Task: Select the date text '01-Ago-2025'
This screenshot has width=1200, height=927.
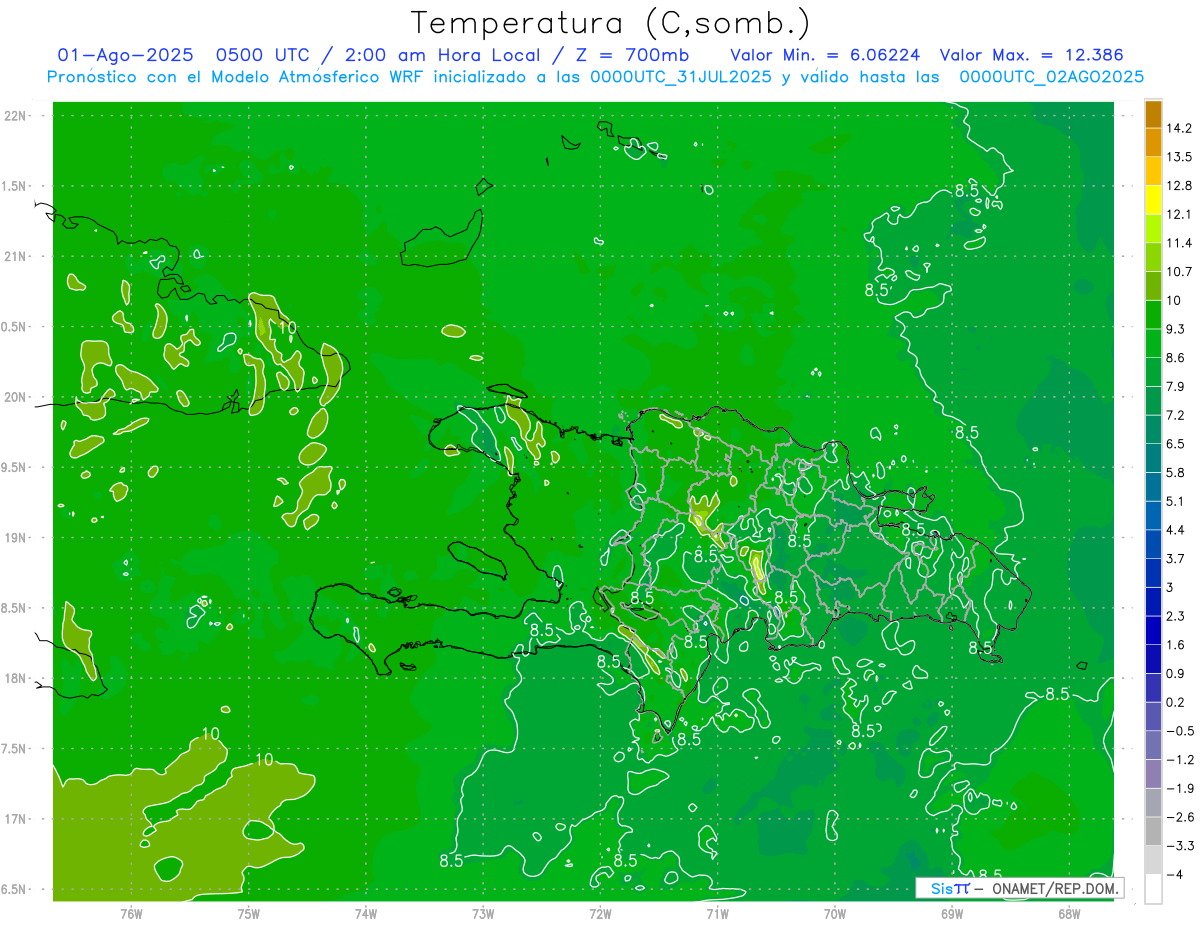Action: [124, 55]
